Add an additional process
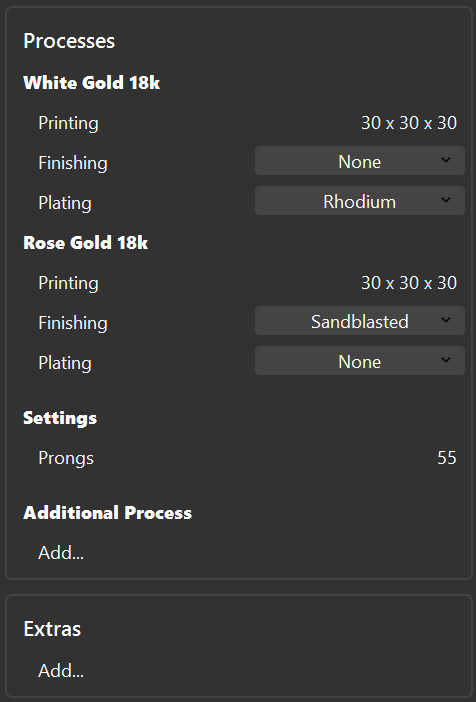 (61, 552)
